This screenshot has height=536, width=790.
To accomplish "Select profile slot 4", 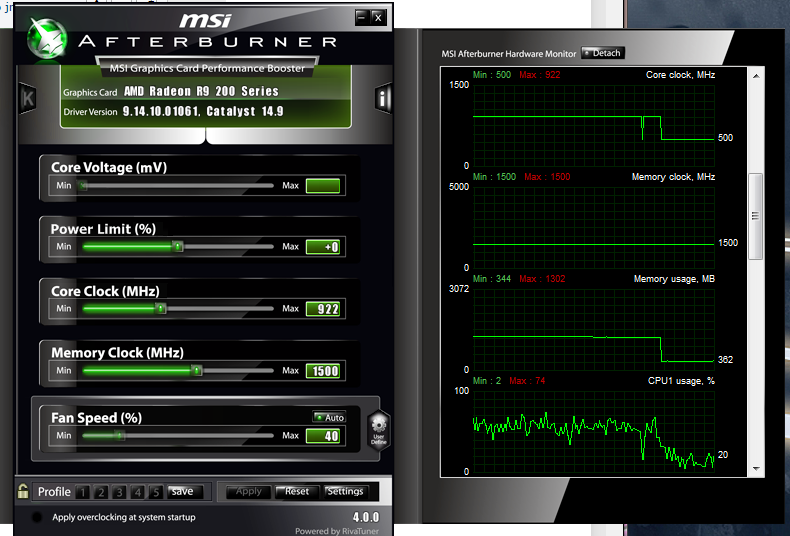I will coord(138,492).
